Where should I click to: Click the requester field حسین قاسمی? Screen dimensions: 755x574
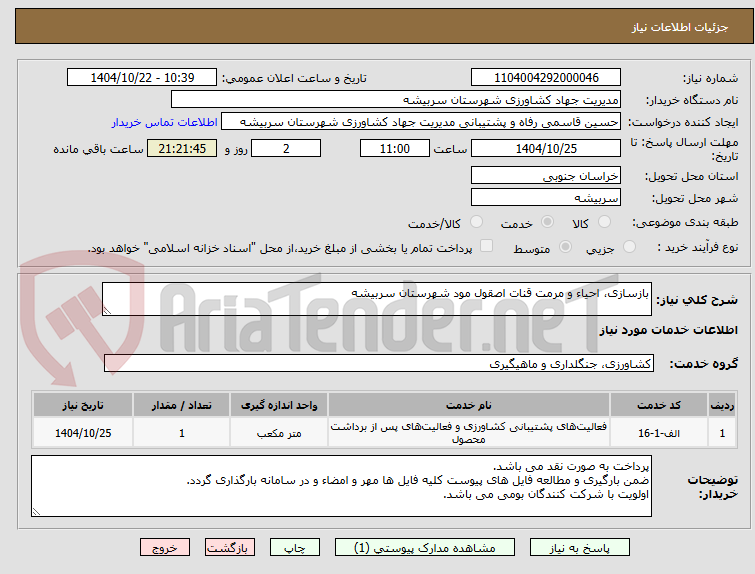[x=421, y=122]
